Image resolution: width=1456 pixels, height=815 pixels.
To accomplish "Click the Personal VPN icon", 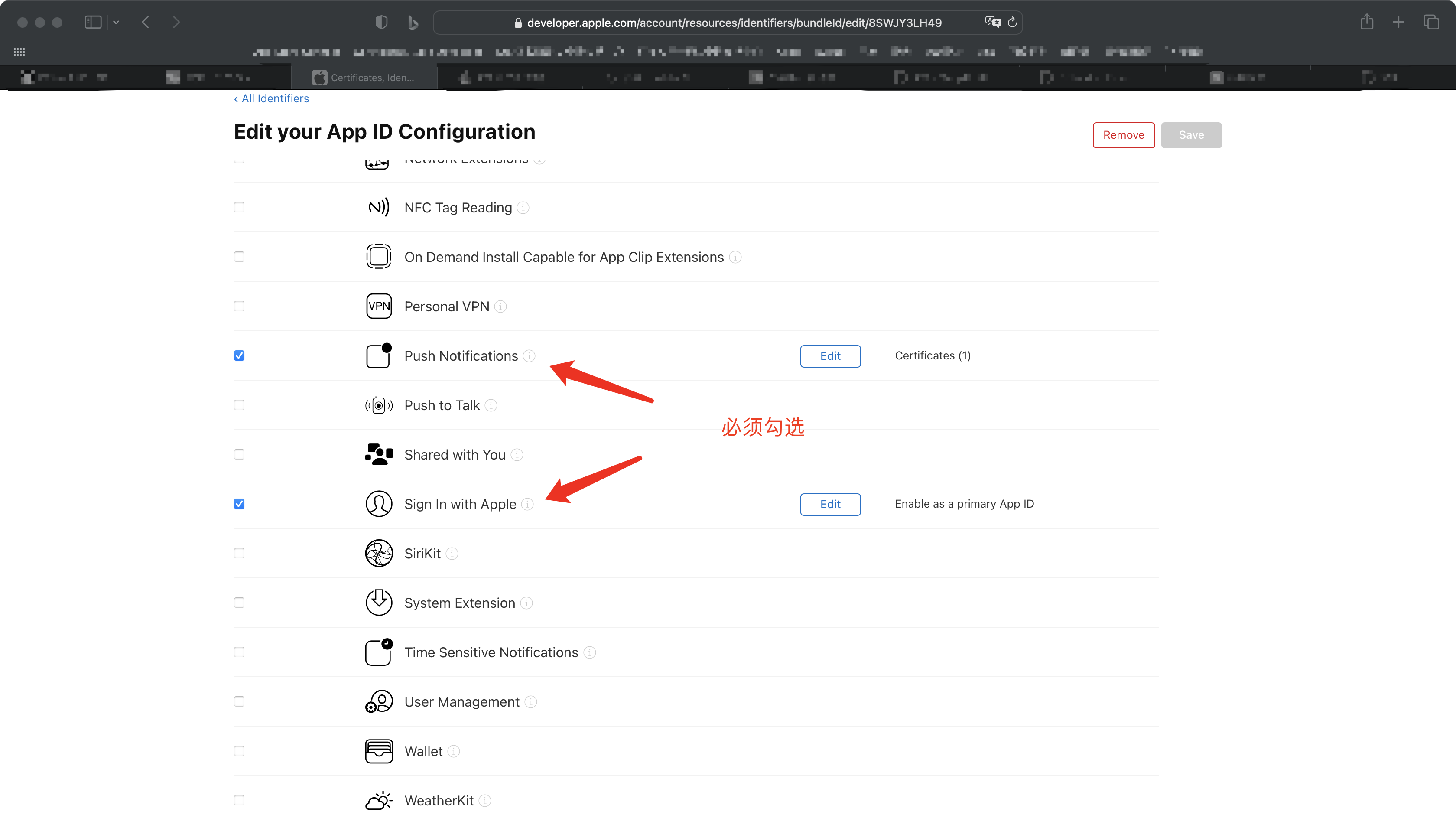I will tap(379, 306).
